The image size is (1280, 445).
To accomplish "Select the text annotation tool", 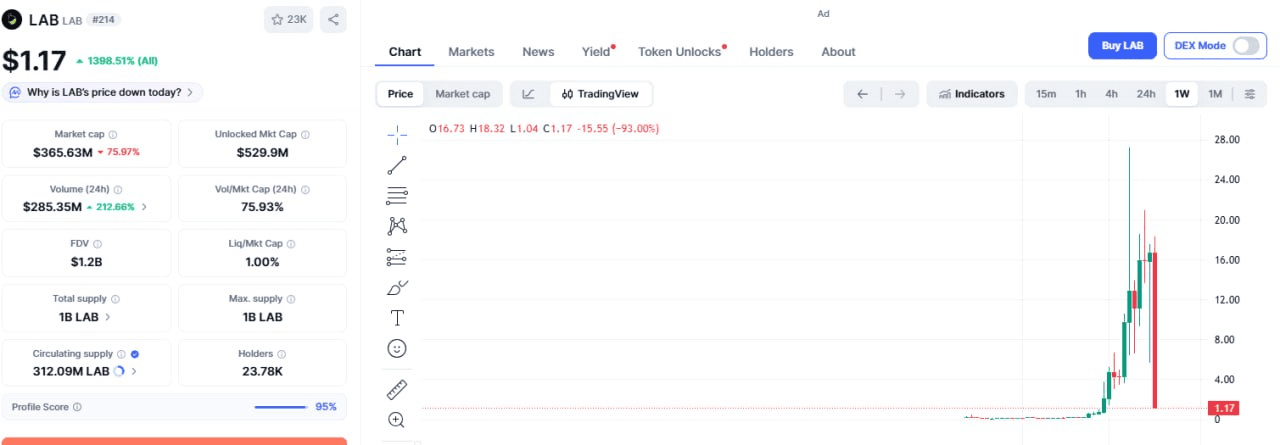I will tap(397, 318).
